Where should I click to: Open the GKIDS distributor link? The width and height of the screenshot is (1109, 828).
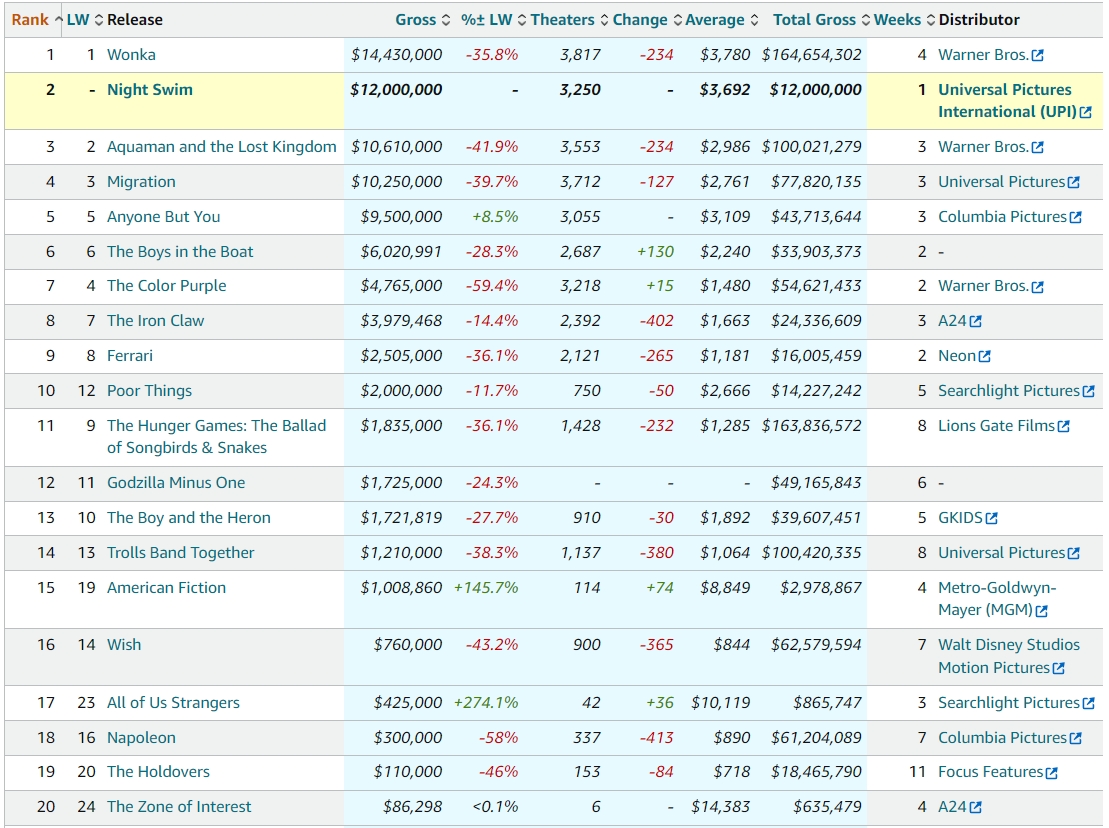(960, 518)
